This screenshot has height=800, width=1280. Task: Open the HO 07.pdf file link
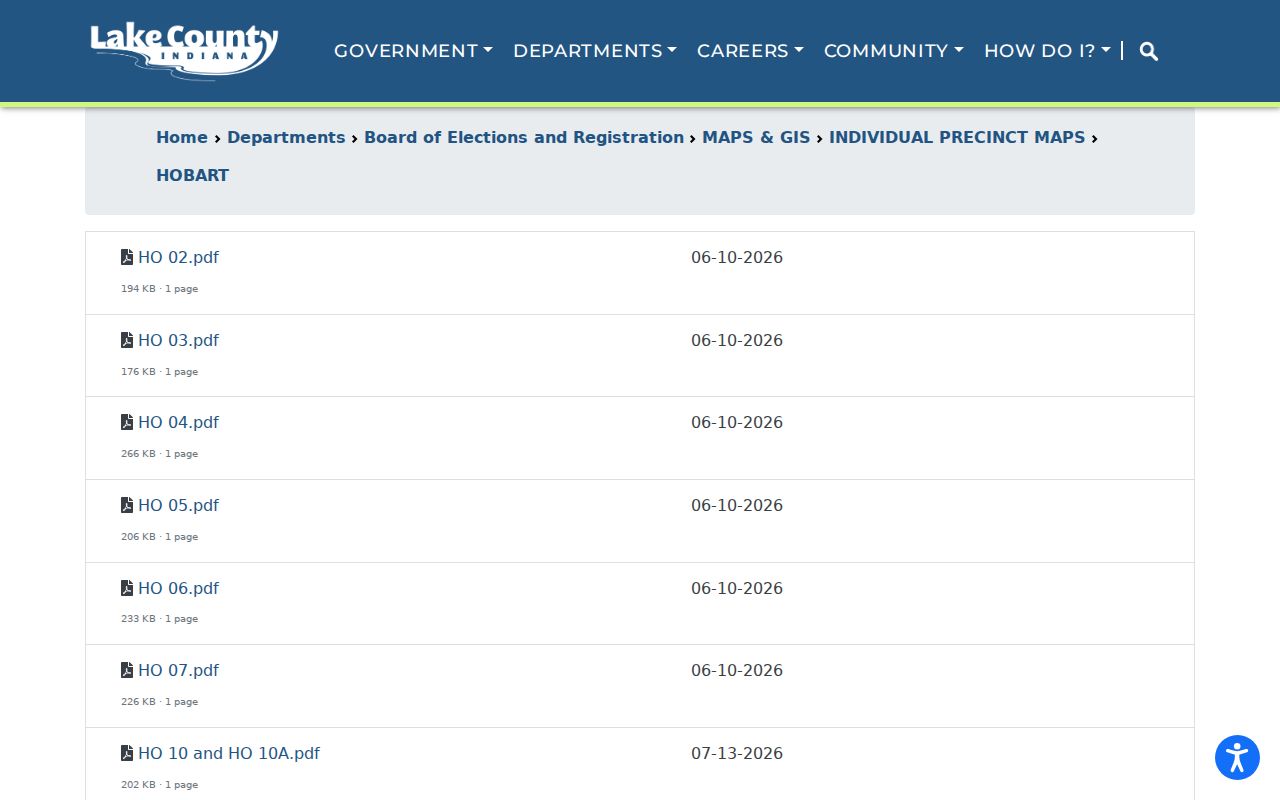[x=178, y=670]
